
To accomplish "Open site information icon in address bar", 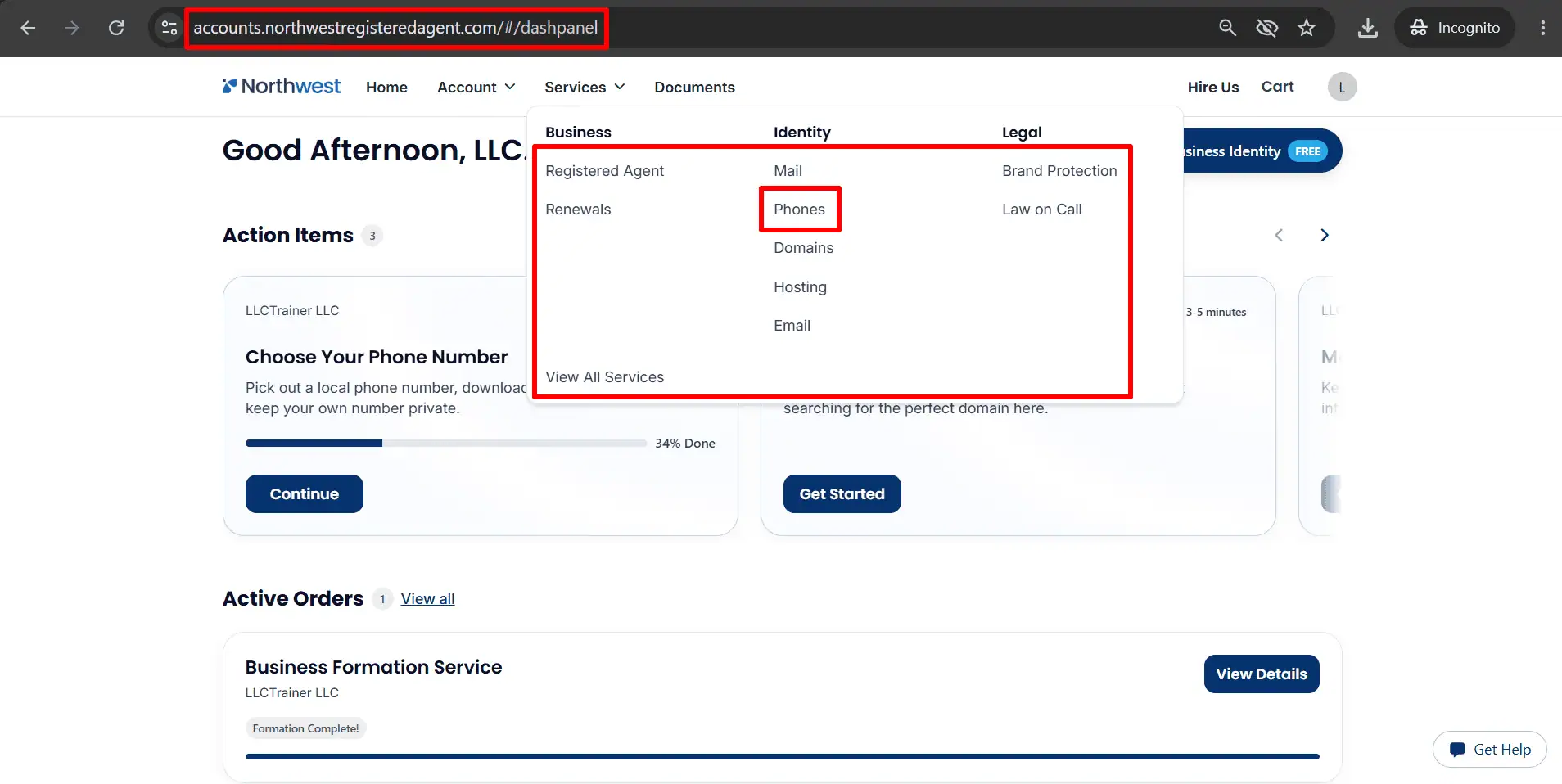I will pyautogui.click(x=169, y=28).
